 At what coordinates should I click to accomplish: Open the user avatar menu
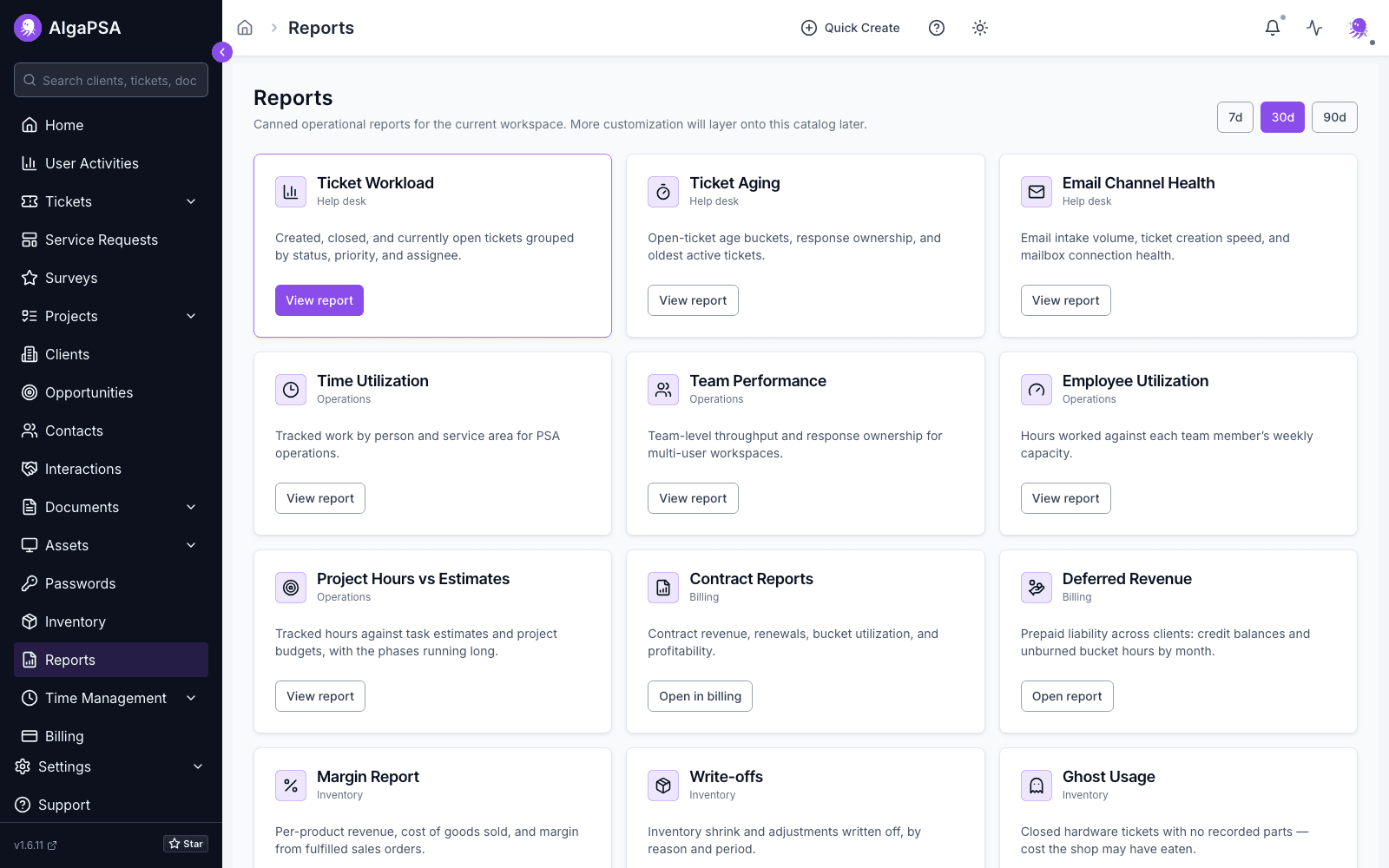(x=1359, y=28)
